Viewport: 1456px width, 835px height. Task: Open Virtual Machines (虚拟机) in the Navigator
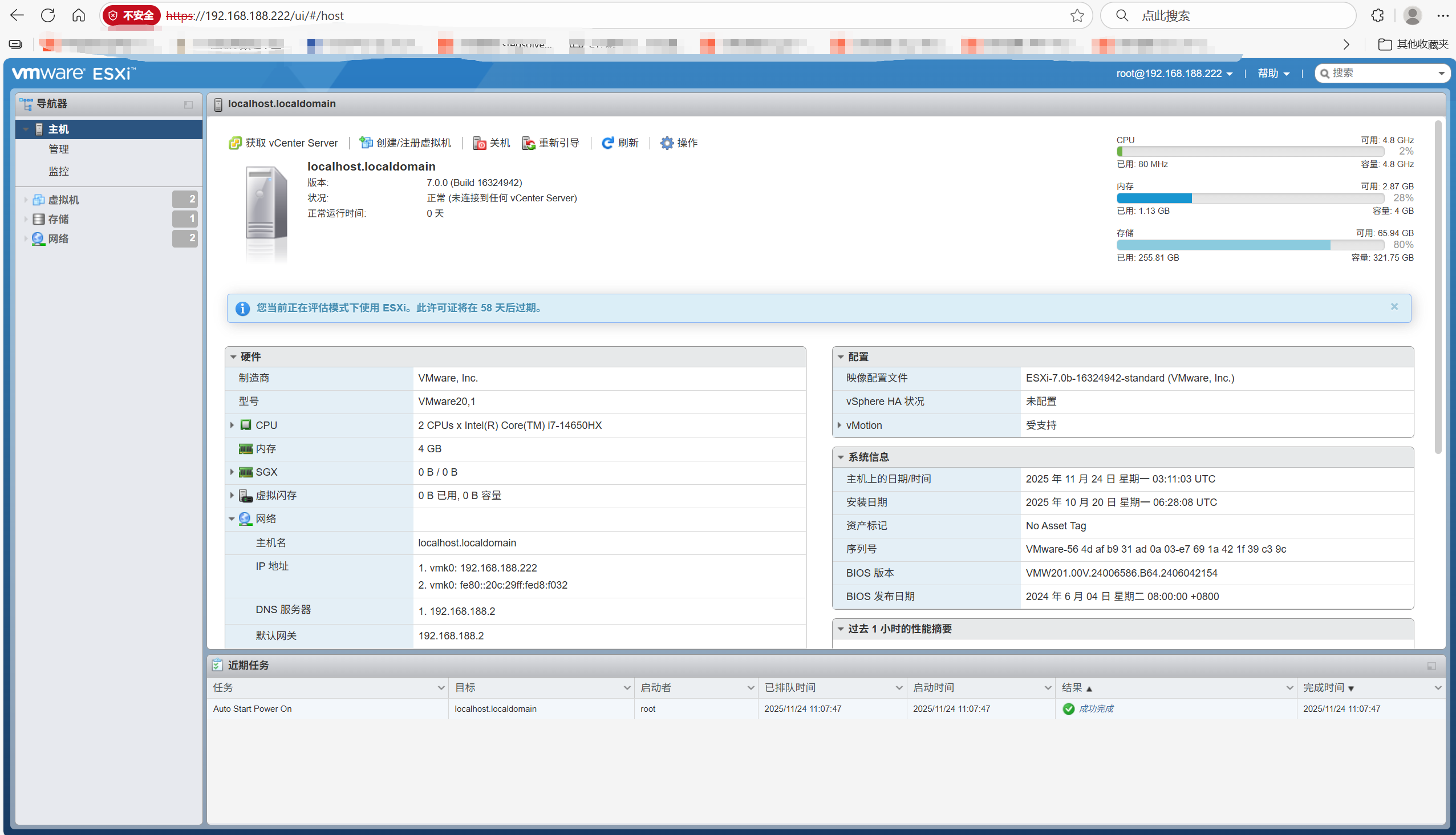(63, 200)
